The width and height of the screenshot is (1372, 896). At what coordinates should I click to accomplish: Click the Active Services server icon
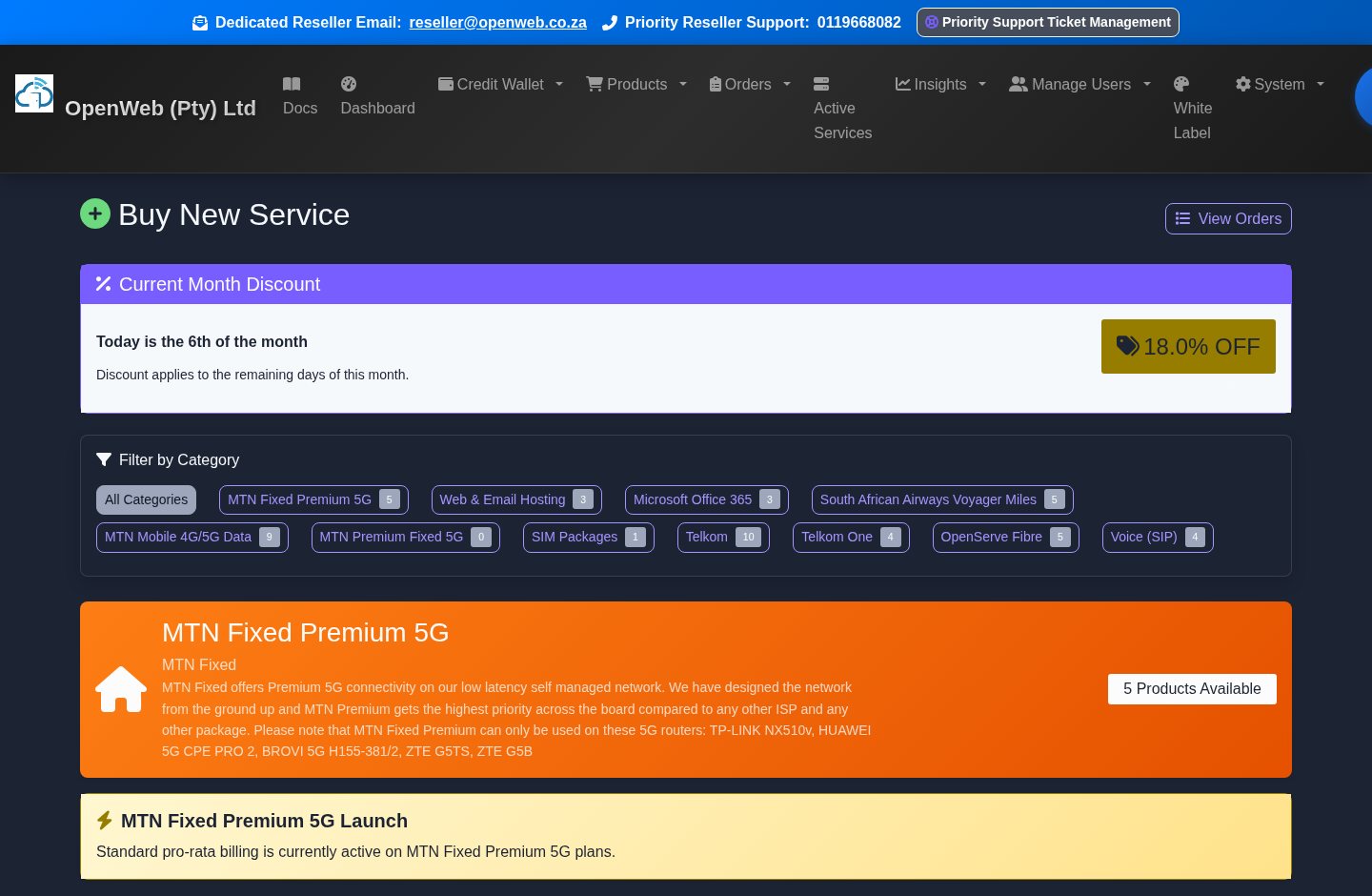tap(821, 84)
